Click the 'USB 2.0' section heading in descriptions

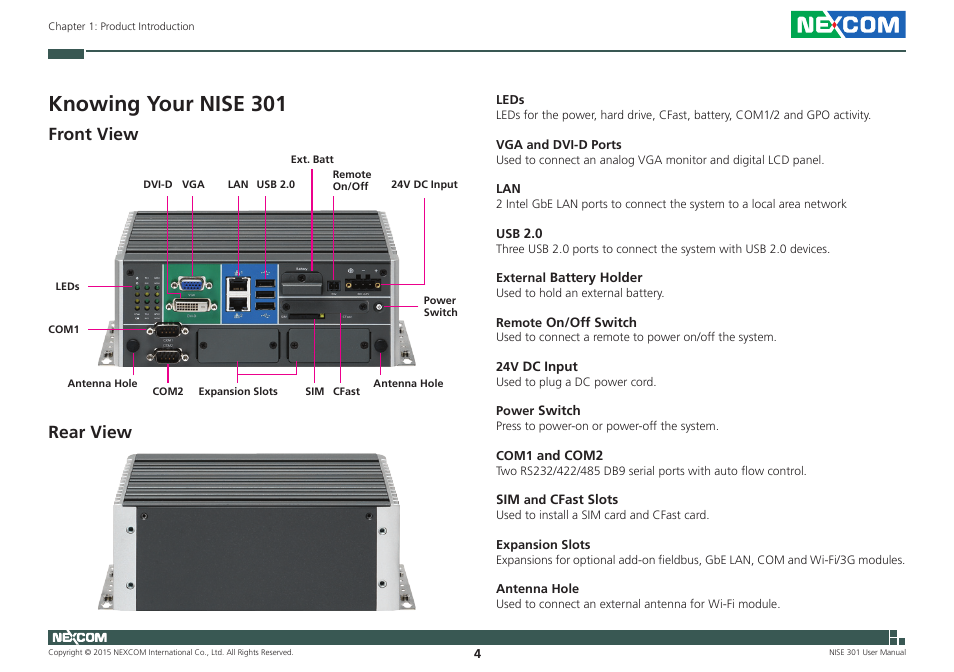pyautogui.click(x=519, y=234)
